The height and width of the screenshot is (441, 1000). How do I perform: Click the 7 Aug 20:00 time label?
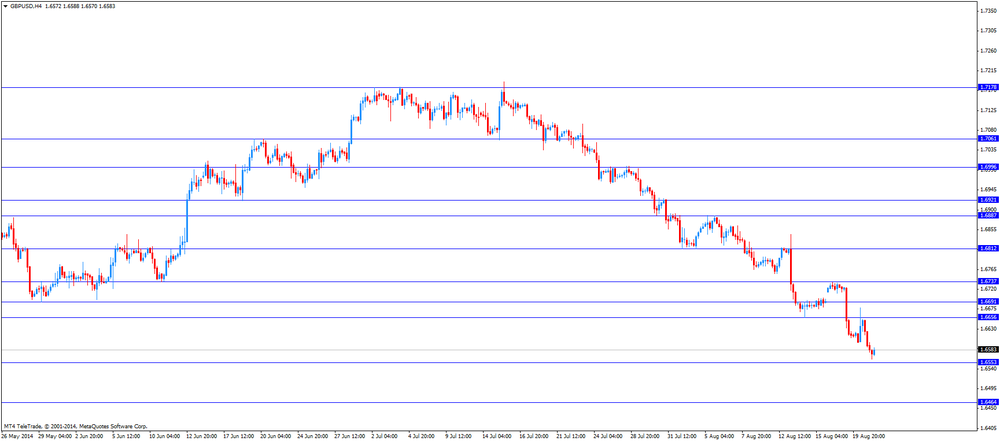coord(758,437)
